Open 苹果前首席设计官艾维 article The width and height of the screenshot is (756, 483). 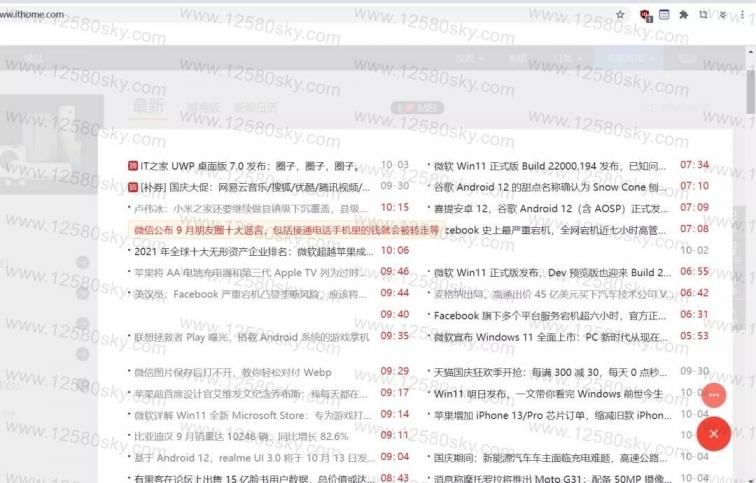click(251, 394)
